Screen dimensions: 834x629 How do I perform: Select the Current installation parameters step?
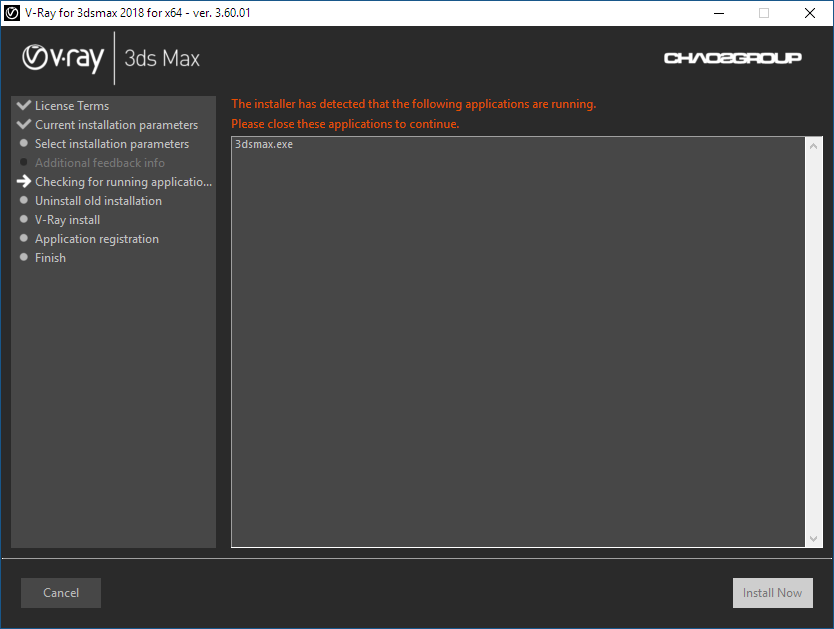(x=116, y=125)
